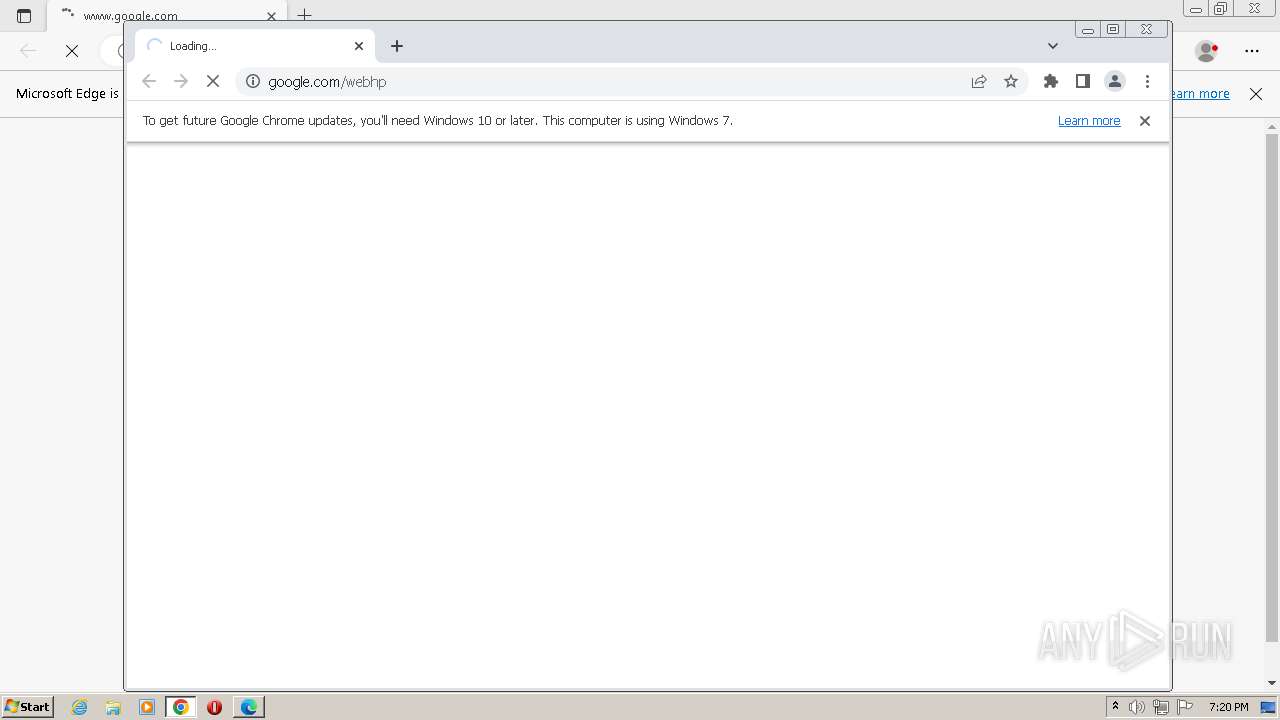
Task: Launch Internet Explorer from taskbar
Action: [80, 707]
